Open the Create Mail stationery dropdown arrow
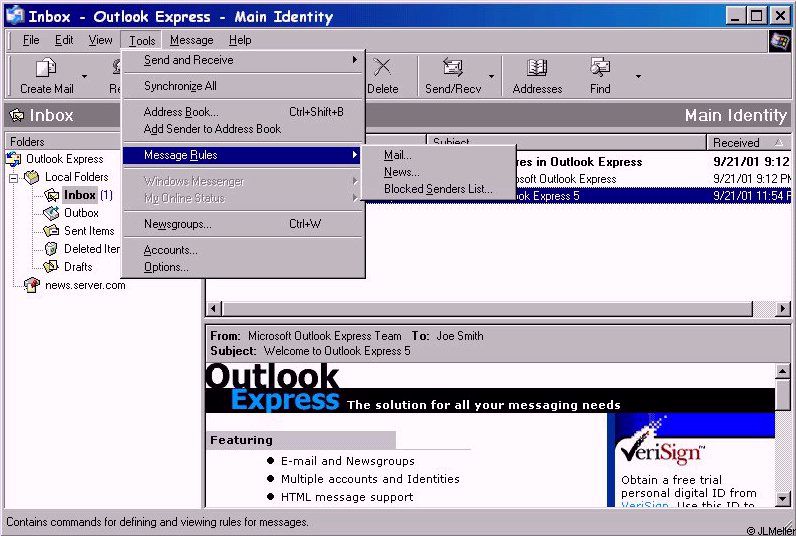This screenshot has height=536, width=796. point(84,76)
